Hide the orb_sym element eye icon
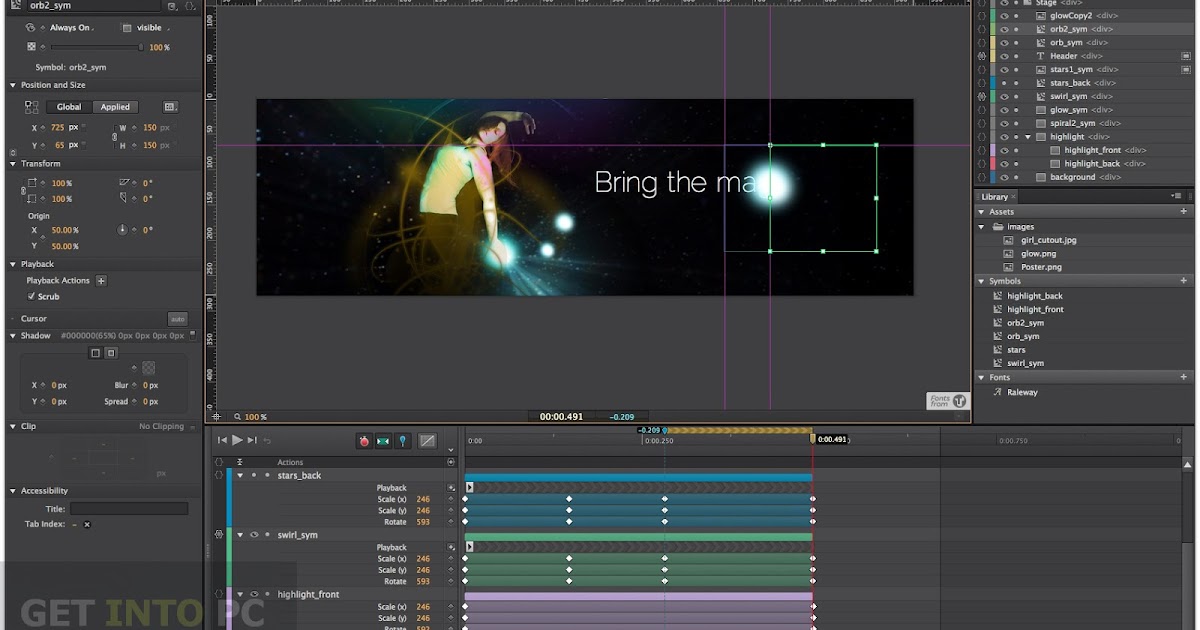Image resolution: width=1200 pixels, height=630 pixels. (x=1003, y=43)
